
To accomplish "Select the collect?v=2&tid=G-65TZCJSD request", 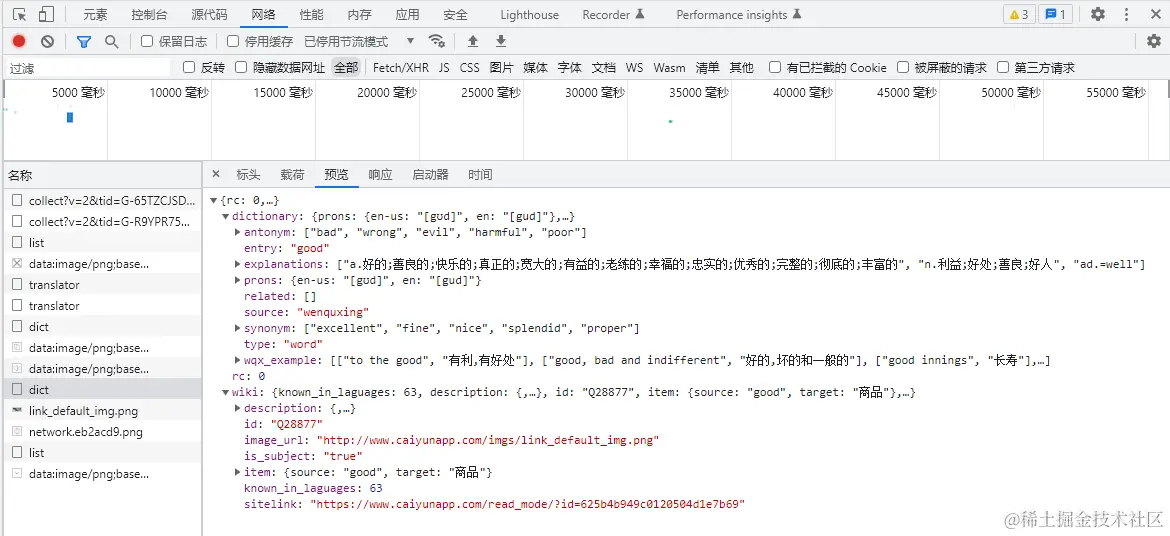I will click(x=101, y=201).
